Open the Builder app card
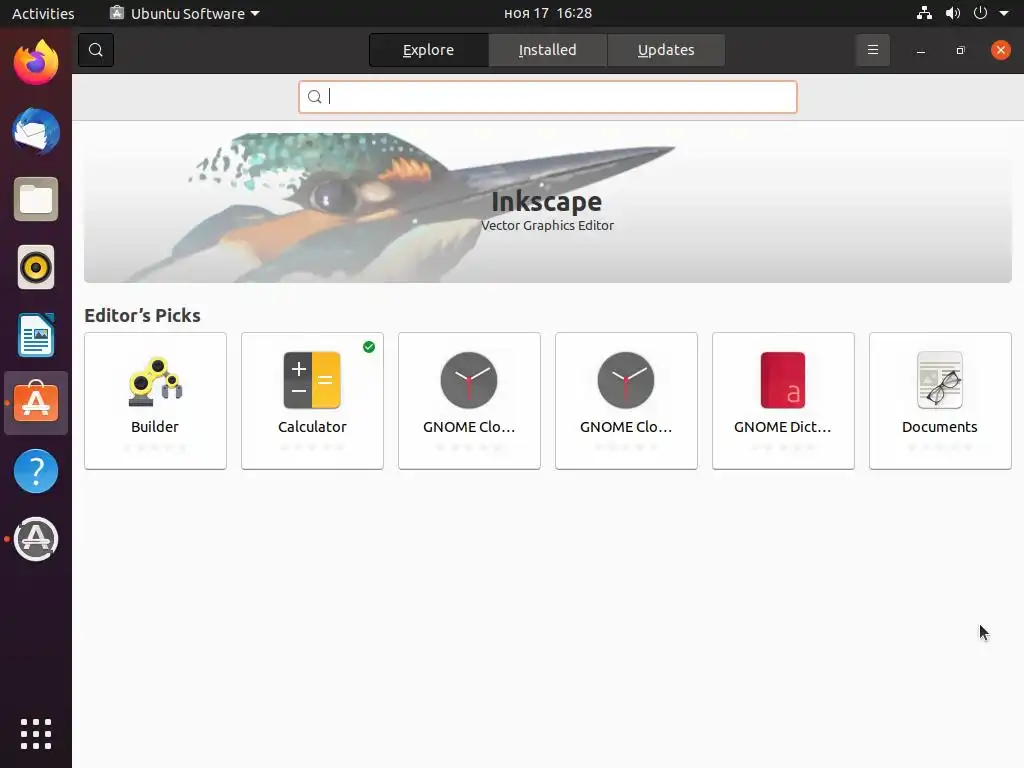 [155, 400]
